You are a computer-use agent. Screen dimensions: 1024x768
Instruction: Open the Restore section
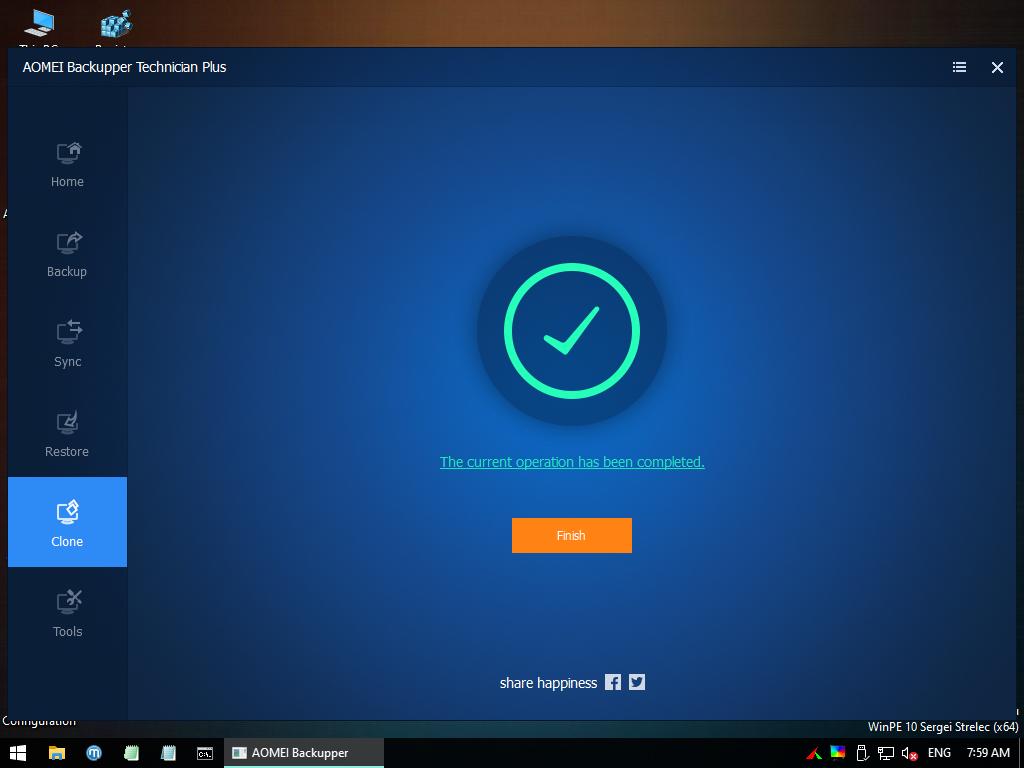tap(67, 436)
